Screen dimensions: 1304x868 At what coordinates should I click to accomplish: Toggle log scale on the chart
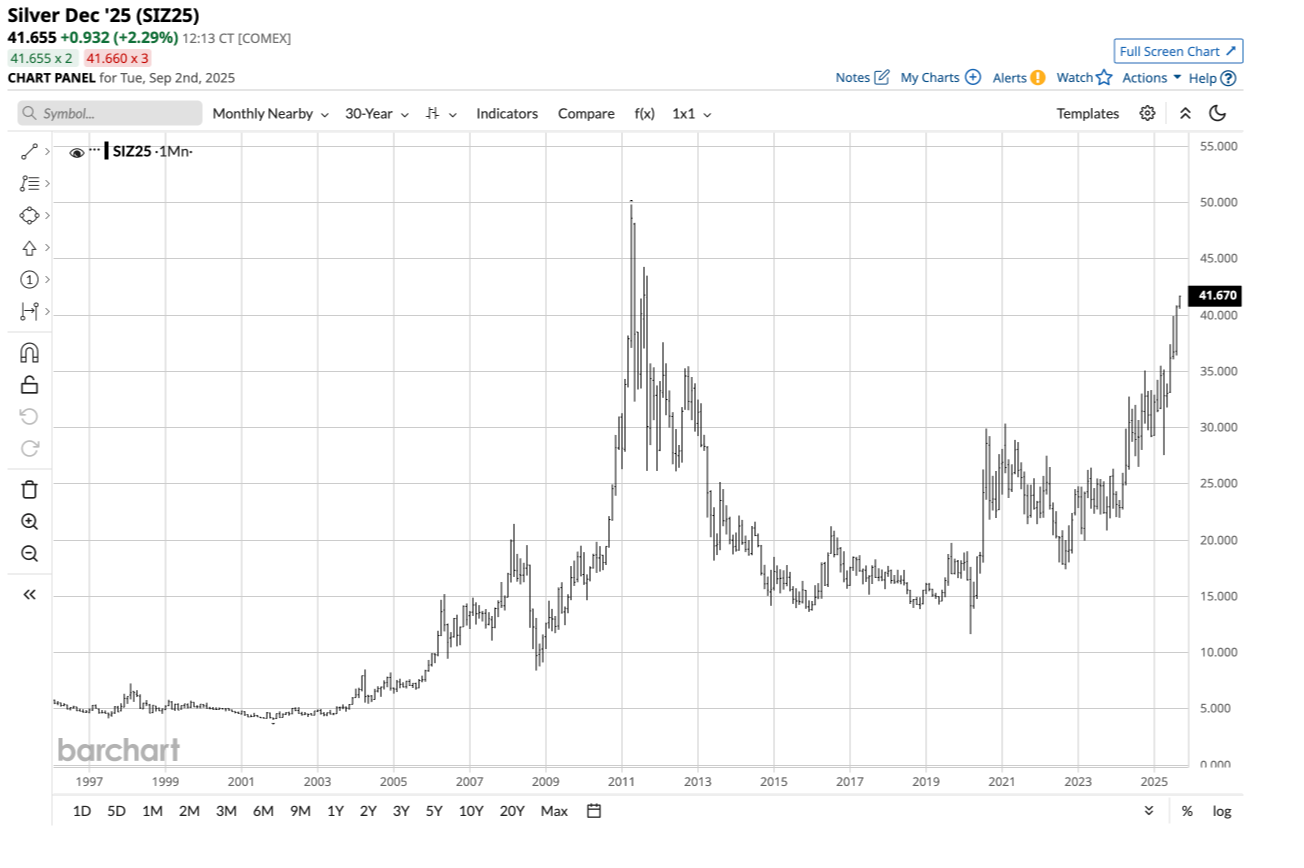tap(1222, 811)
